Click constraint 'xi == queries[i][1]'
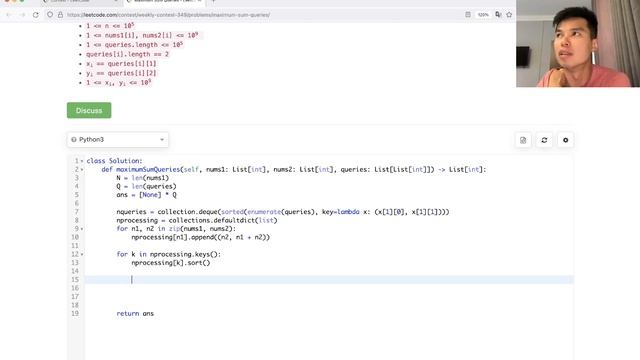The height and width of the screenshot is (360, 640). (x=121, y=64)
